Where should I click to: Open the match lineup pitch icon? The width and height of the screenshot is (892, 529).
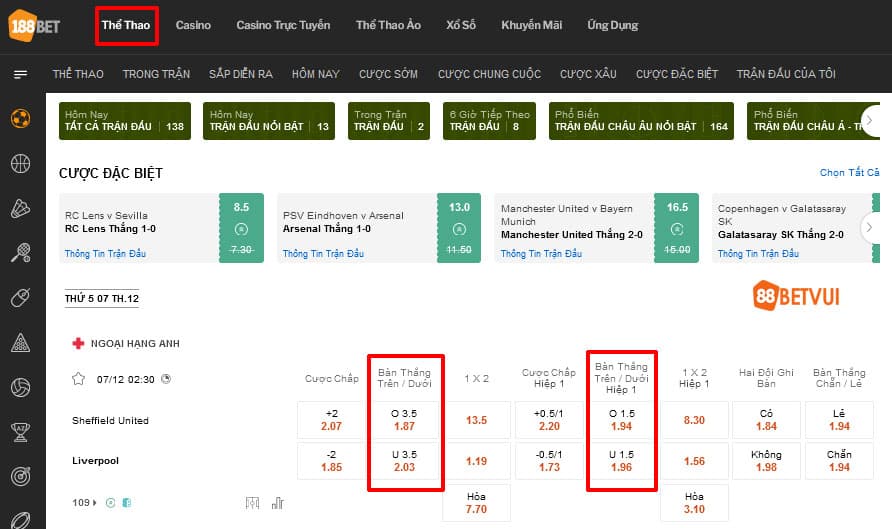253,503
